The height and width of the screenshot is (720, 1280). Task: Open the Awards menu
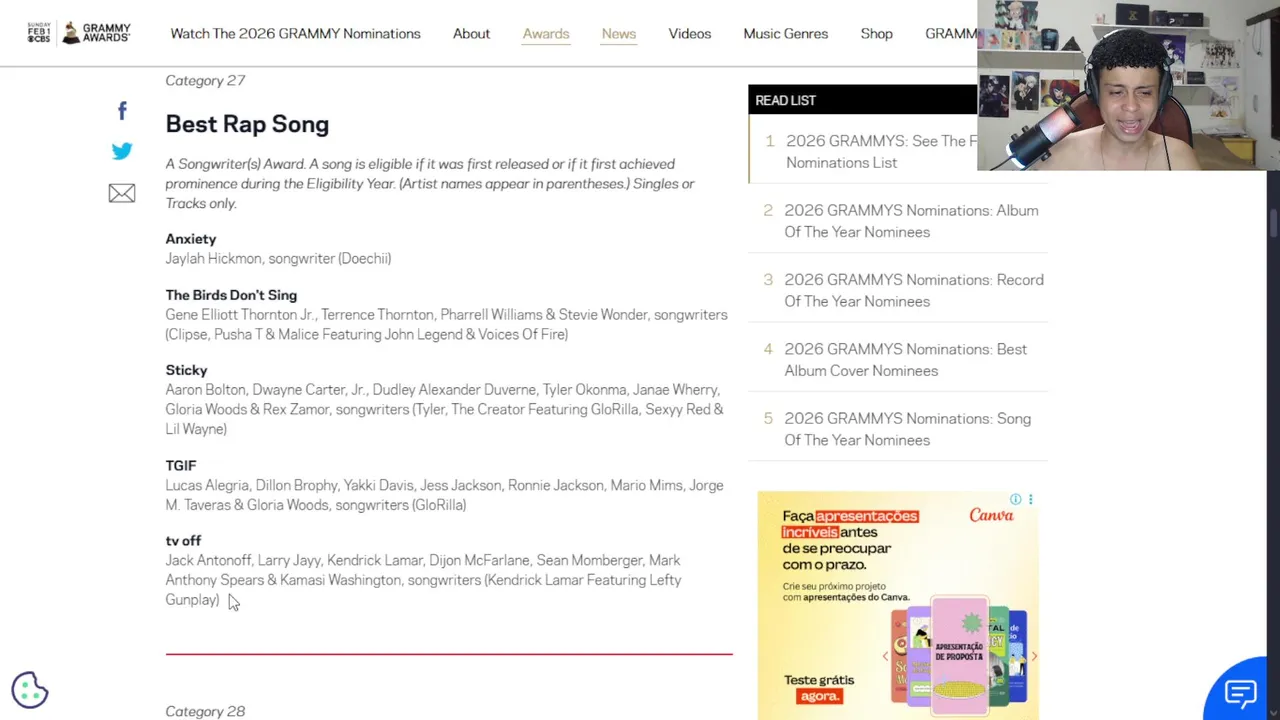(x=546, y=33)
